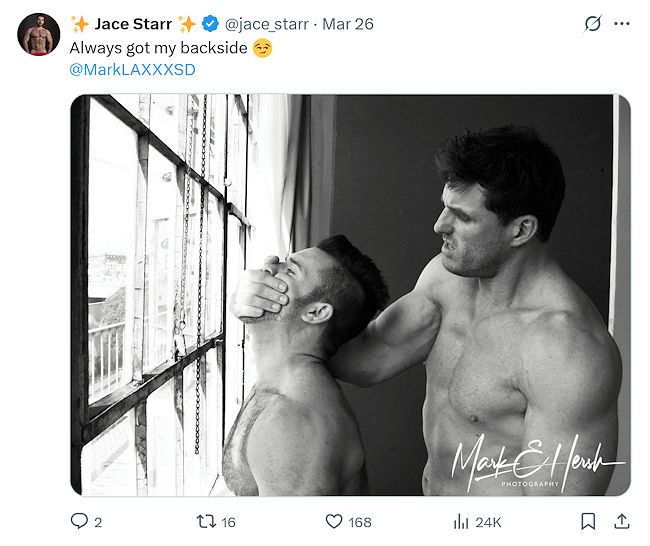Image resolution: width=650 pixels, height=546 pixels.
Task: Click the Mar 26 timestamp
Action: tap(348, 24)
